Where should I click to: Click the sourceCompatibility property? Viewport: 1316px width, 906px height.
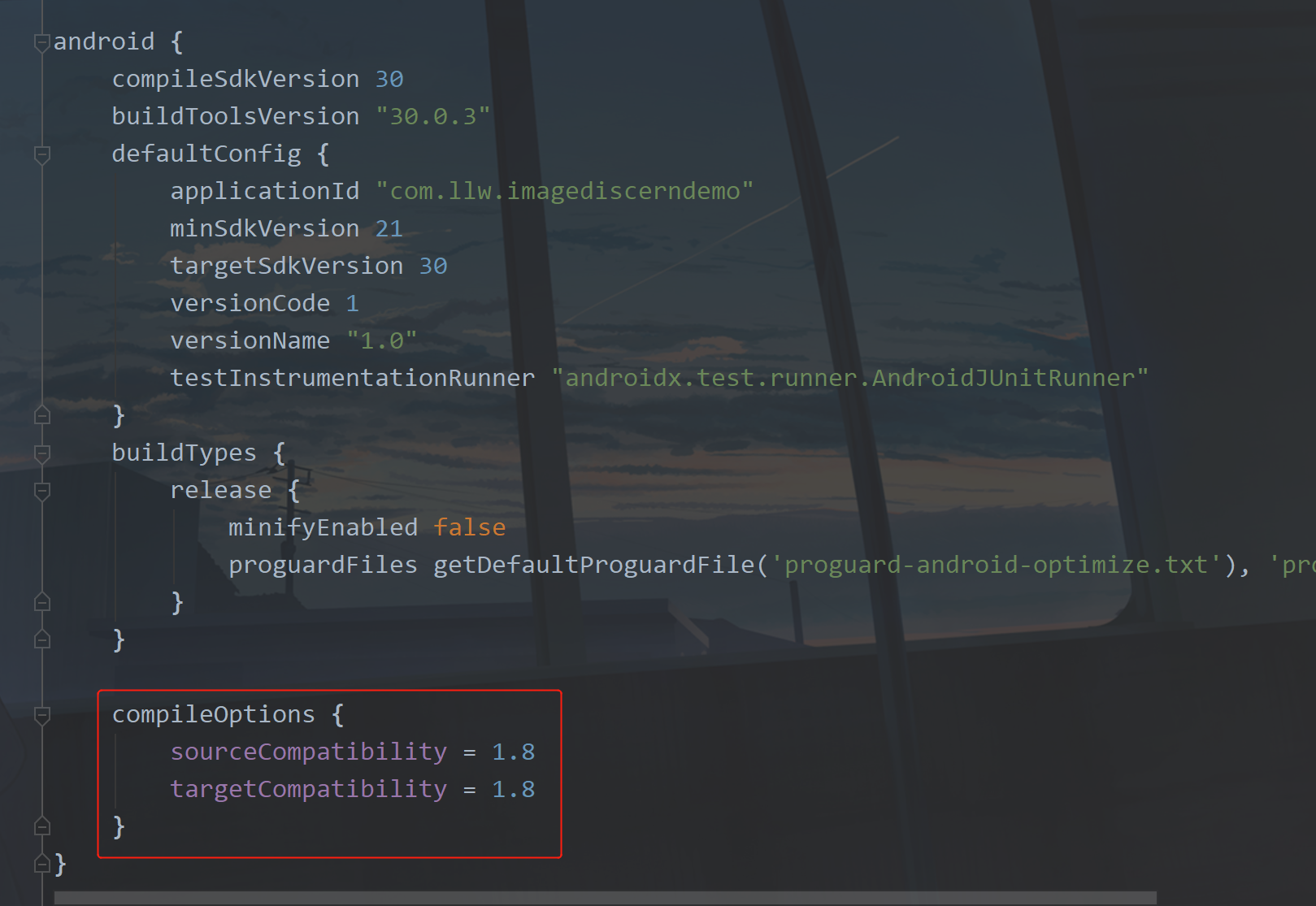coord(309,752)
